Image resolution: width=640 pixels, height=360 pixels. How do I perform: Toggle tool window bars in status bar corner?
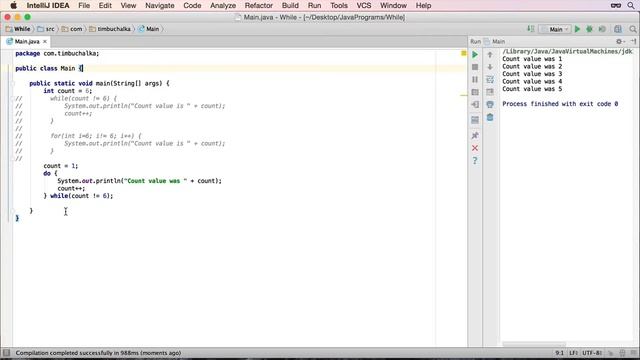pyautogui.click(x=6, y=353)
